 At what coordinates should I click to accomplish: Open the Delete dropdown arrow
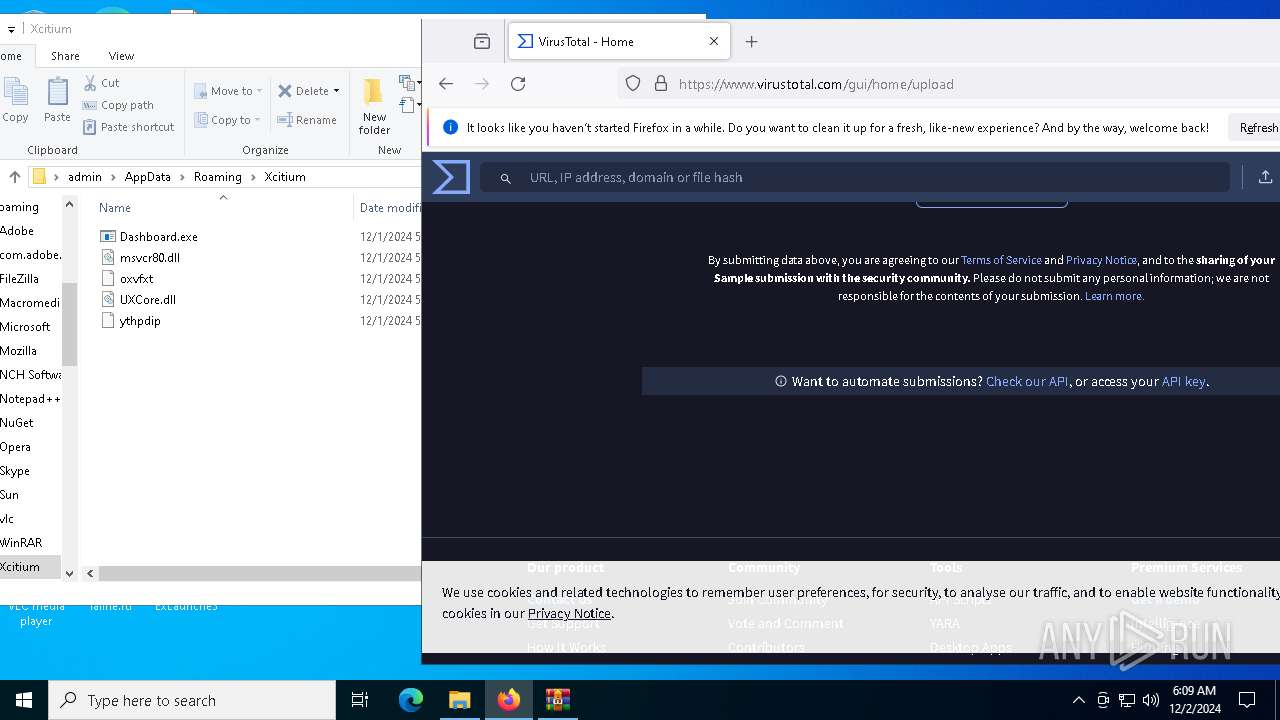tap(336, 91)
